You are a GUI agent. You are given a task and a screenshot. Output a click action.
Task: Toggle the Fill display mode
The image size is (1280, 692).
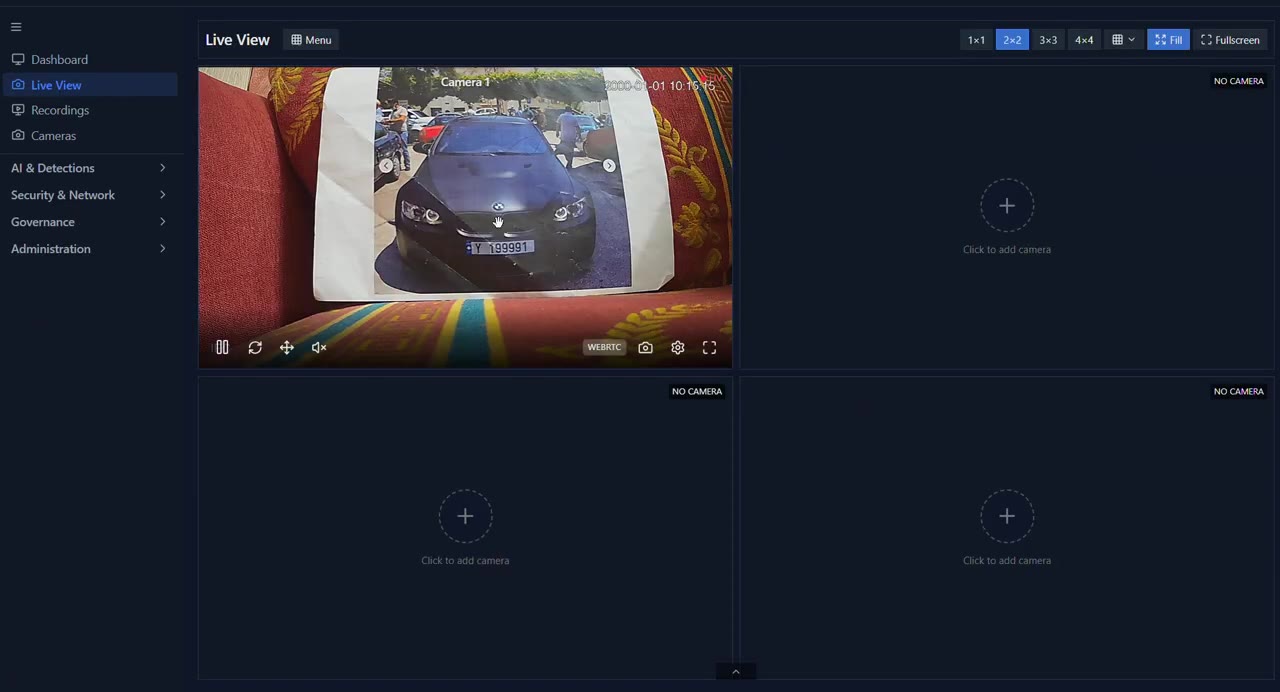(1168, 40)
